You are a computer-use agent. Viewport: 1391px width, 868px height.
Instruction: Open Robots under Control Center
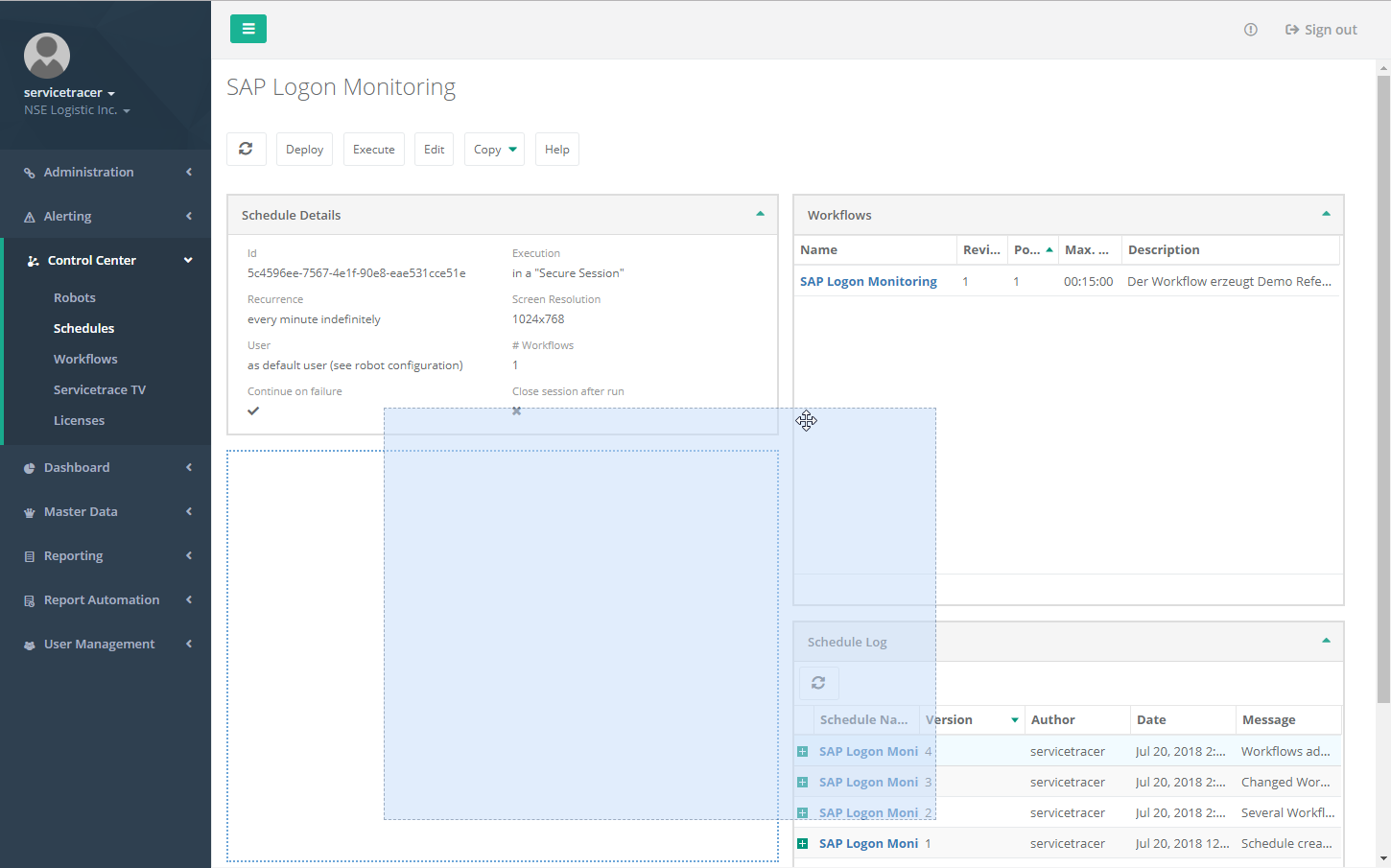75,297
